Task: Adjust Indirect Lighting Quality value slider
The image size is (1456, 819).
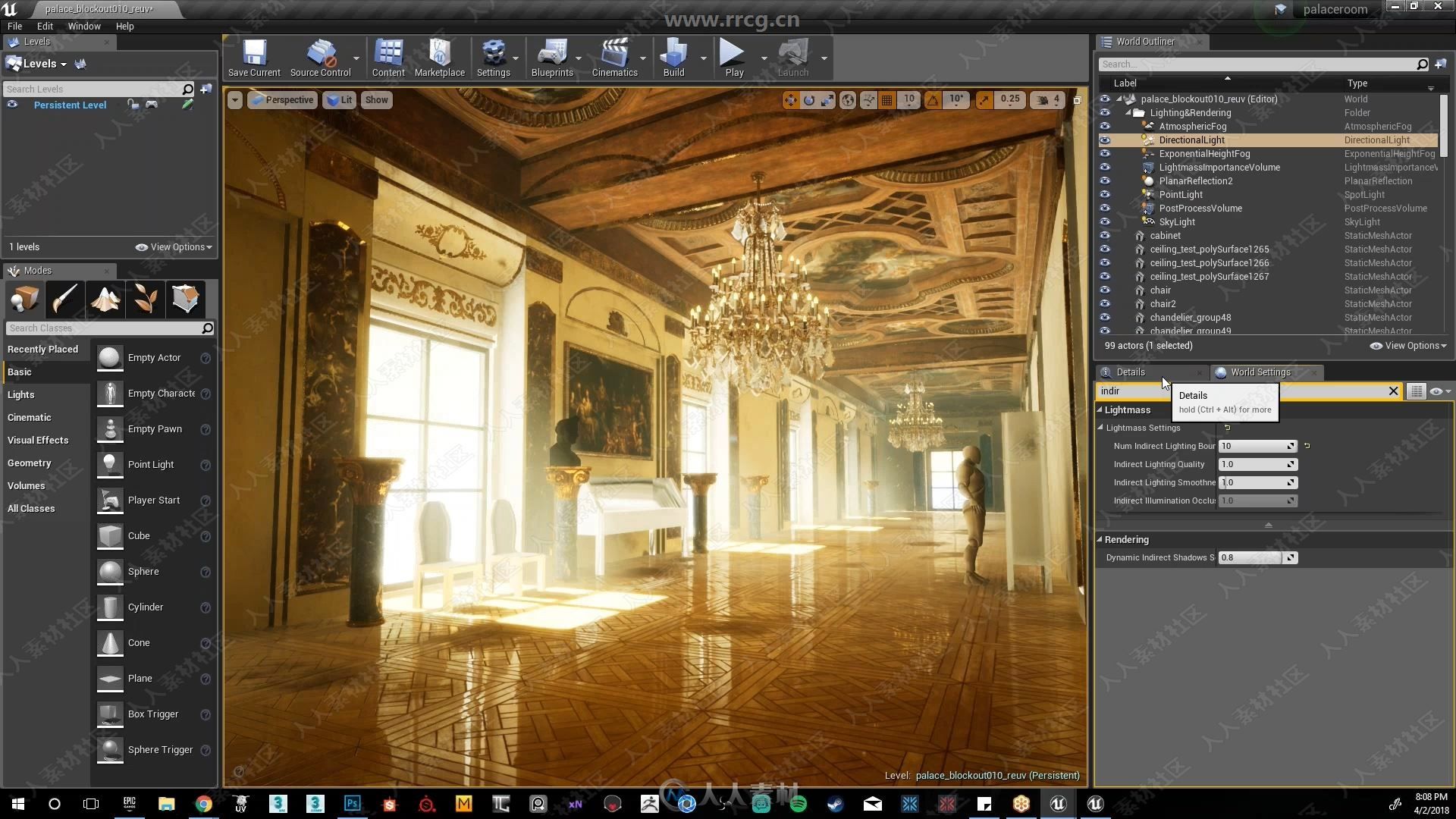Action: (1257, 464)
